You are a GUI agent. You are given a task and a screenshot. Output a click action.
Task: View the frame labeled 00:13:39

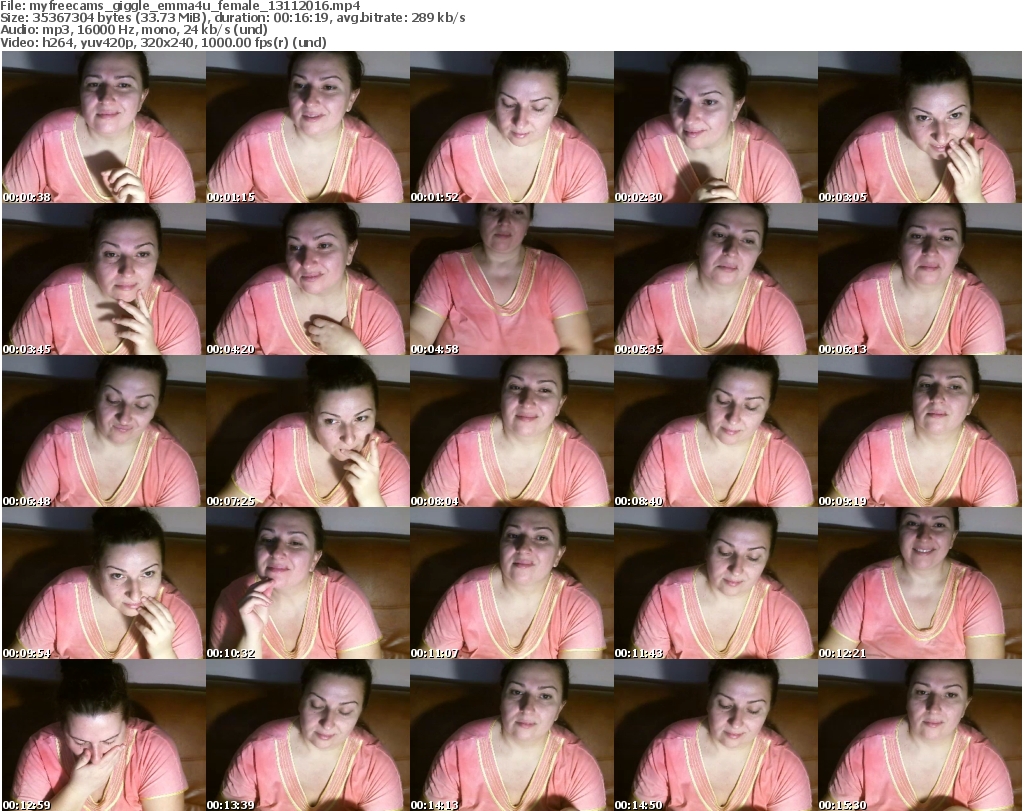[308, 735]
